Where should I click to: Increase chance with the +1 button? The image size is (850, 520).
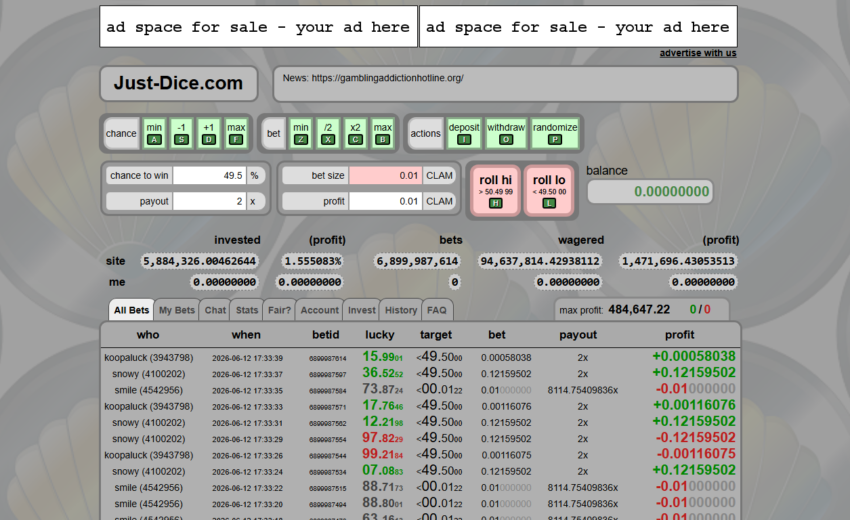pyautogui.click(x=209, y=133)
